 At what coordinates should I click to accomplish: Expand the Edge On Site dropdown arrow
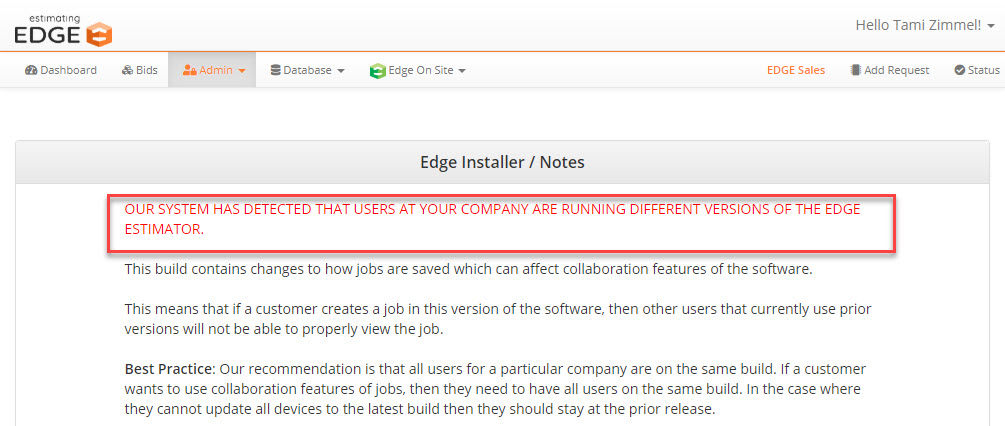click(461, 71)
